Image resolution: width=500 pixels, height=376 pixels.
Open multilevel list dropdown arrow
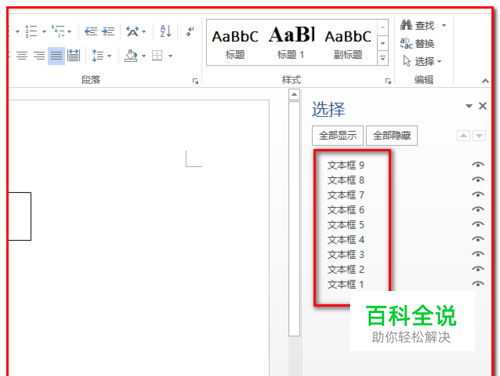click(x=69, y=32)
